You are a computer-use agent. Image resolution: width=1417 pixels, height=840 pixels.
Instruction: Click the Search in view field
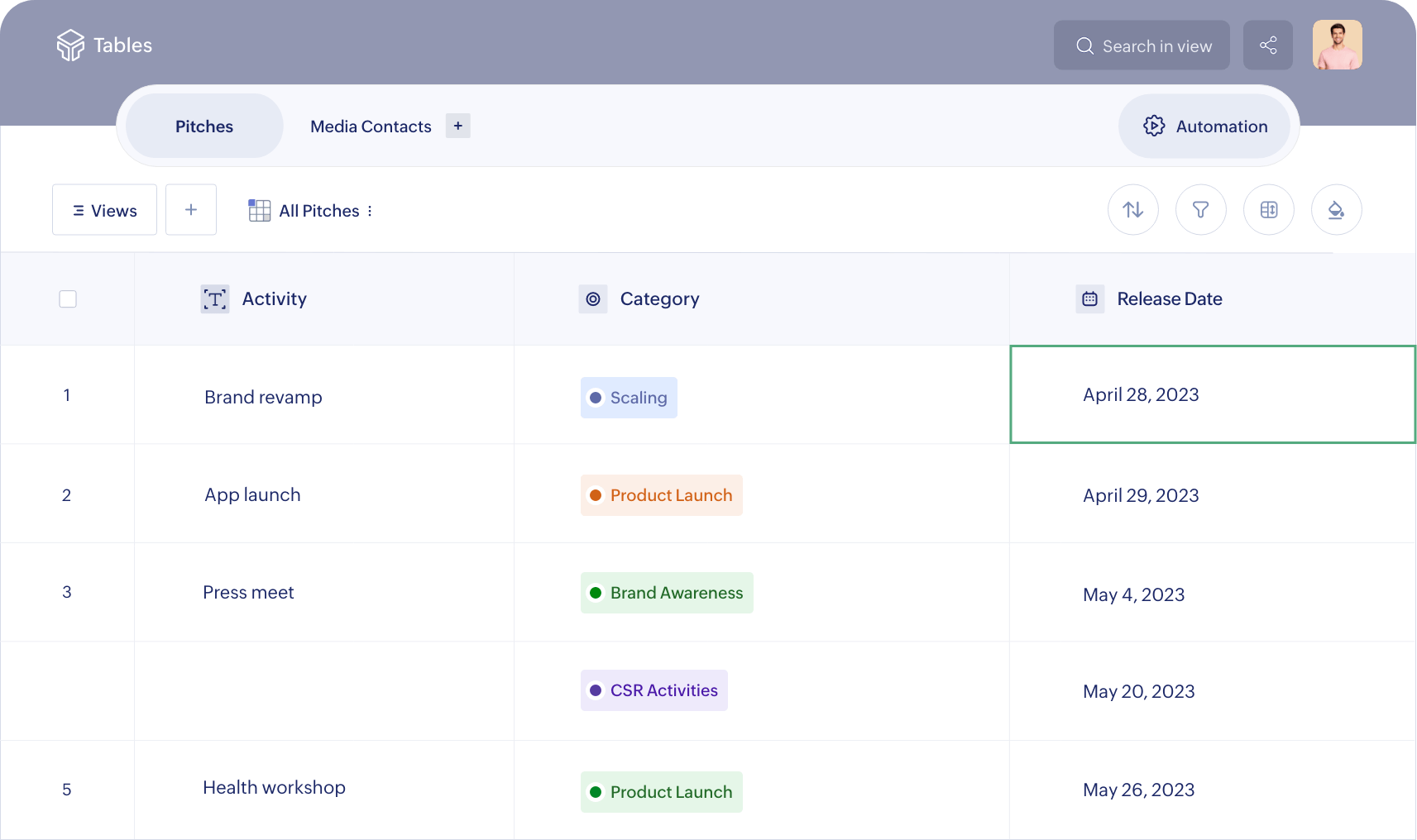pos(1142,46)
